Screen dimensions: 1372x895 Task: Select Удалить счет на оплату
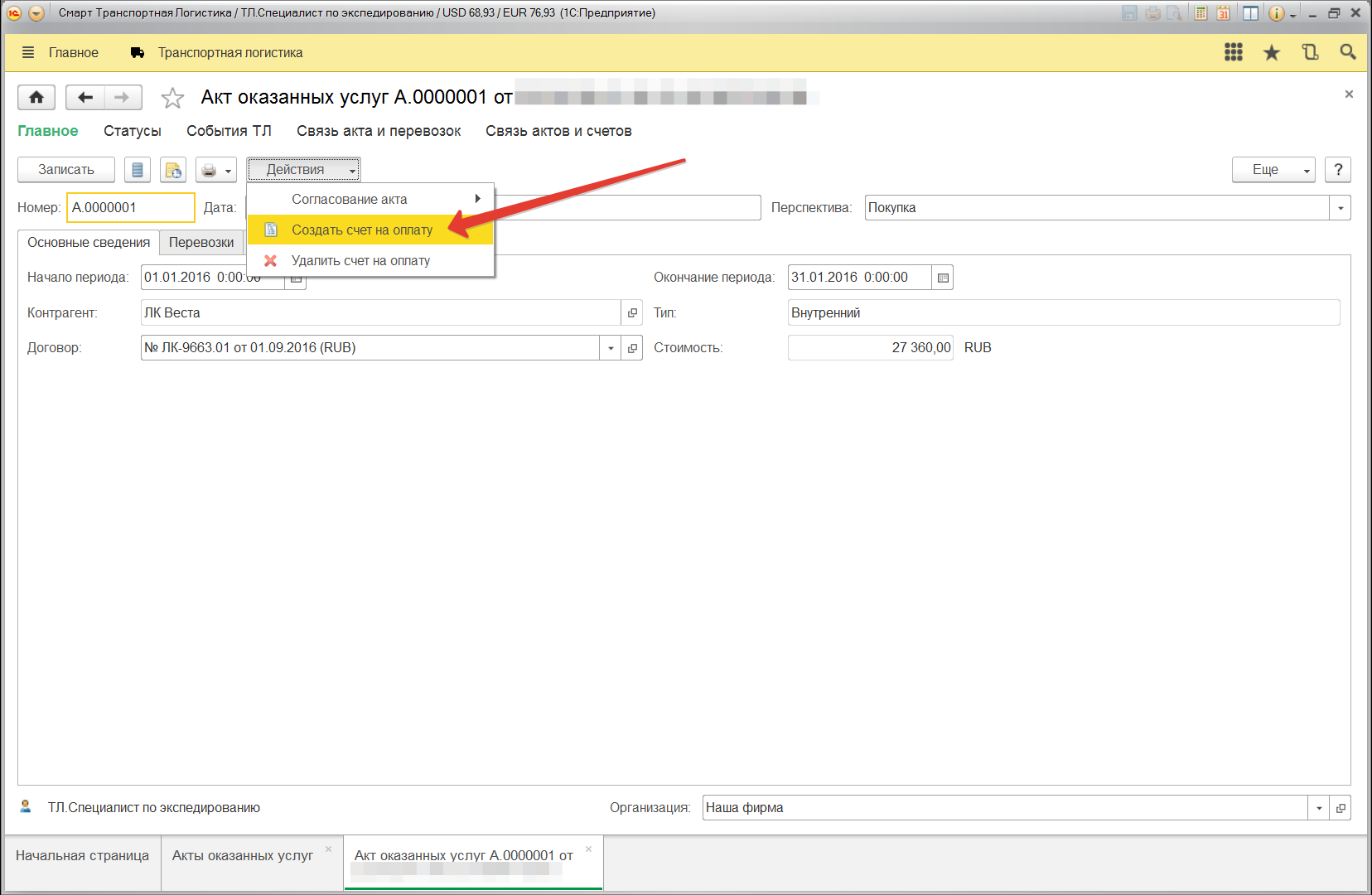pos(370,260)
